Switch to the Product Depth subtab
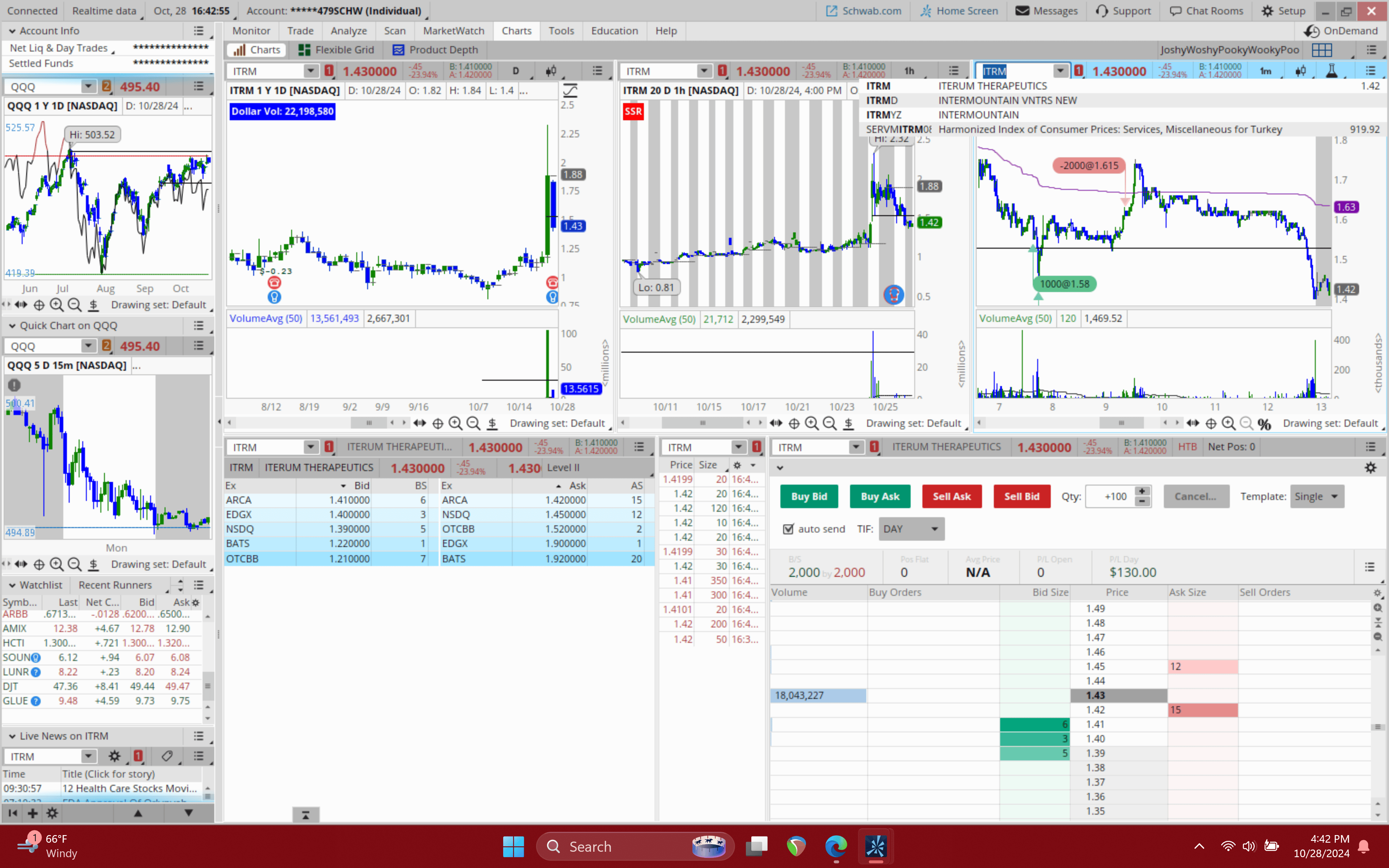Screen dimensions: 1389x868 tap(434, 50)
